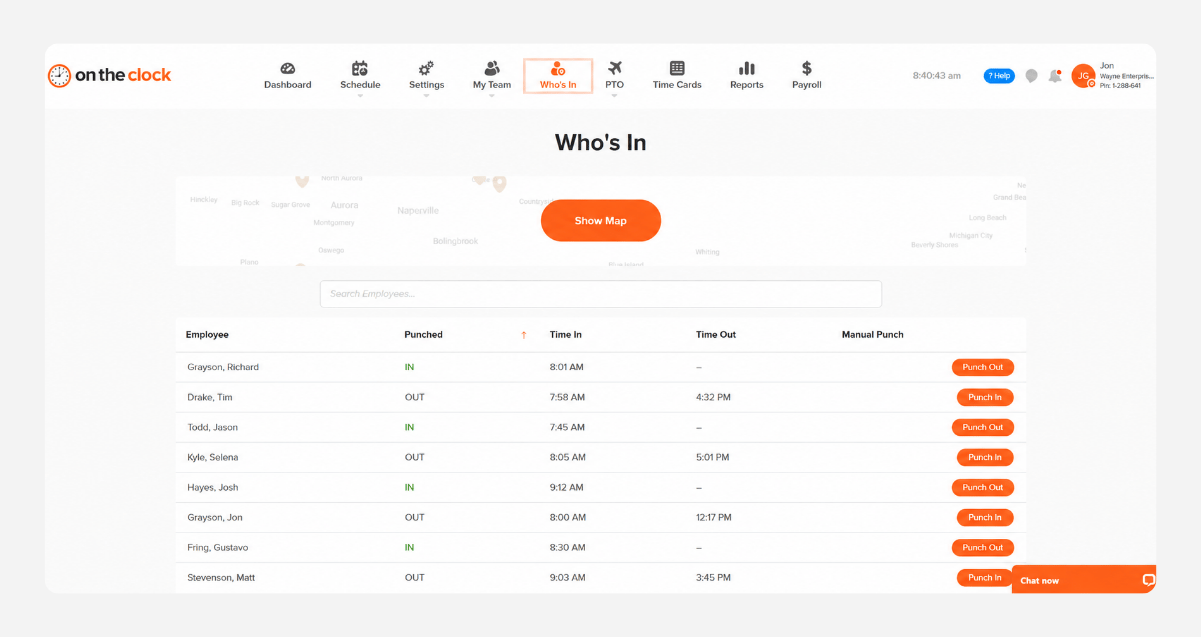
Task: Open the Time Cards grid icon
Action: click(x=677, y=69)
